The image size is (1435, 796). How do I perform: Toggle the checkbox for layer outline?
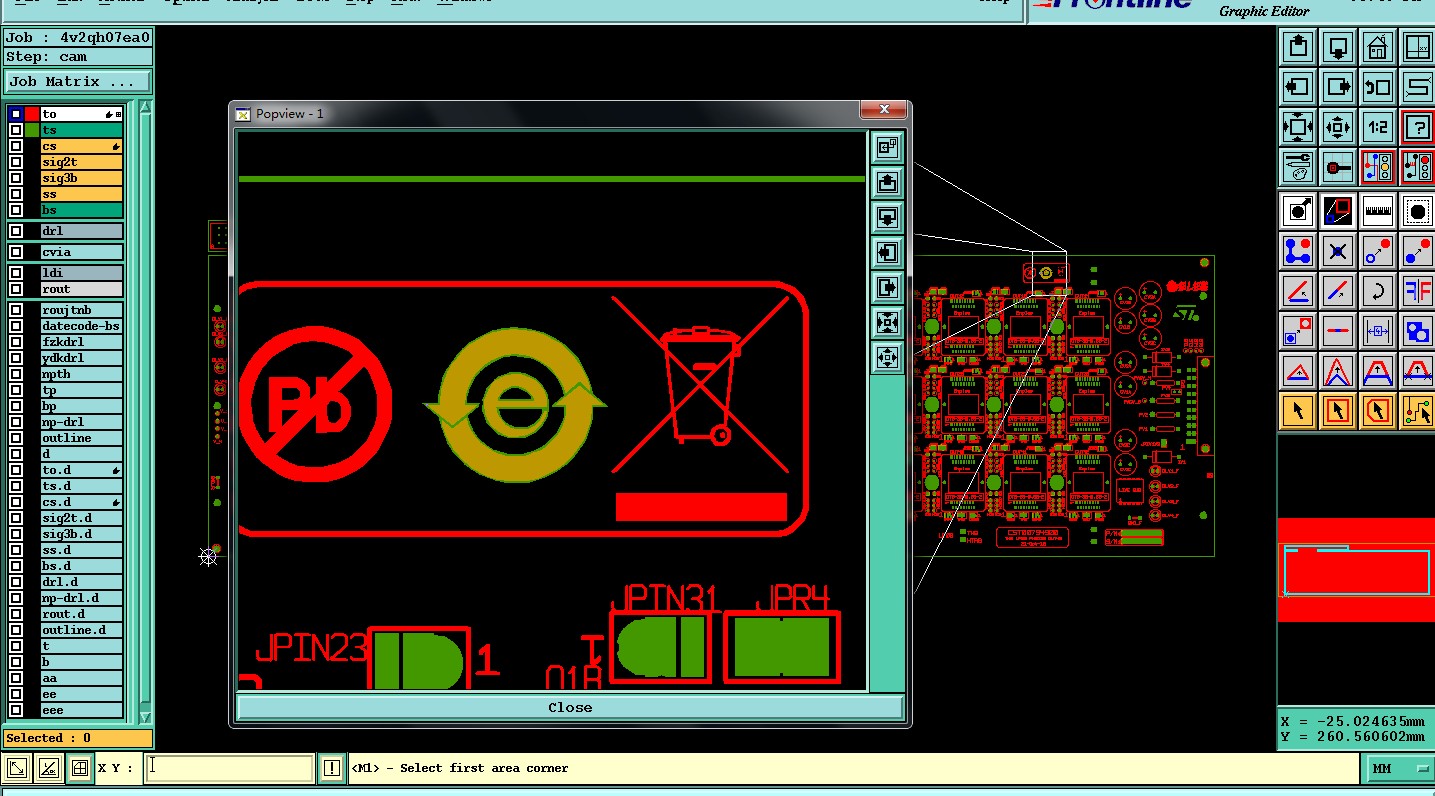16,438
